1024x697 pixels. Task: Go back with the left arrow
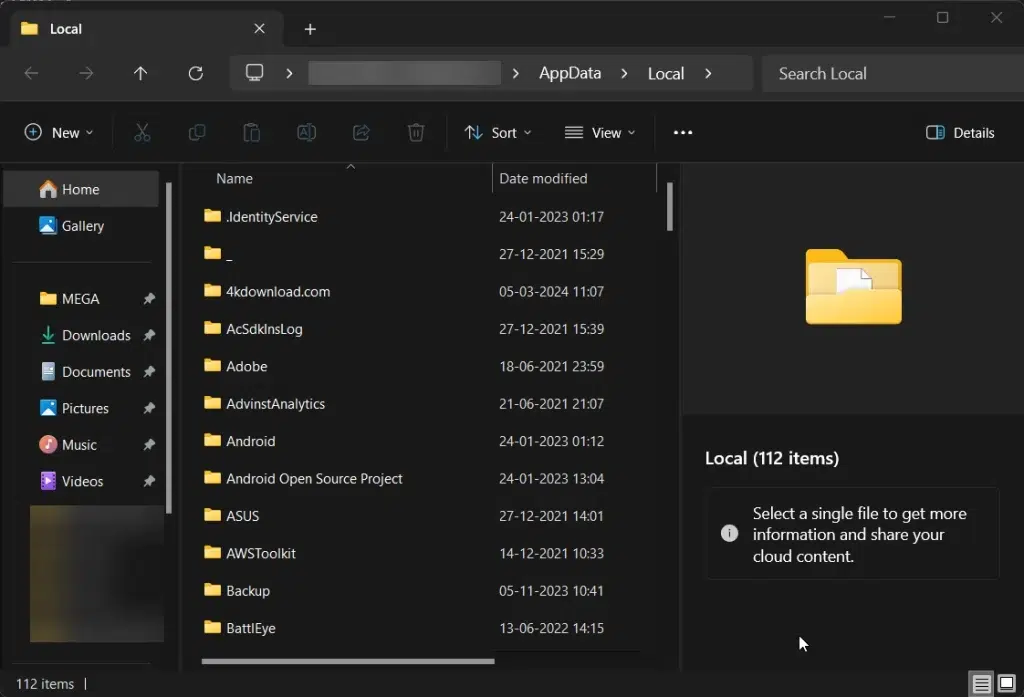[31, 73]
